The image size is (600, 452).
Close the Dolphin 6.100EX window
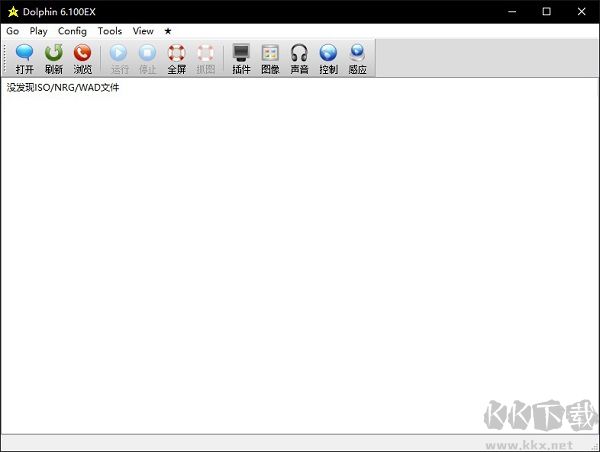tap(581, 12)
